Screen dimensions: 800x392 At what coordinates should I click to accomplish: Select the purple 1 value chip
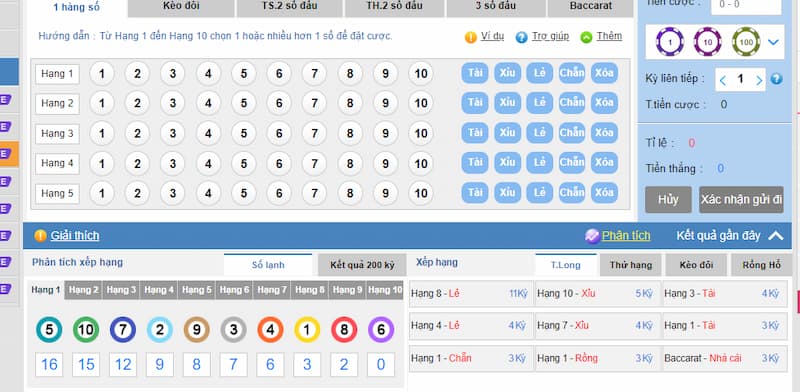coord(669,42)
